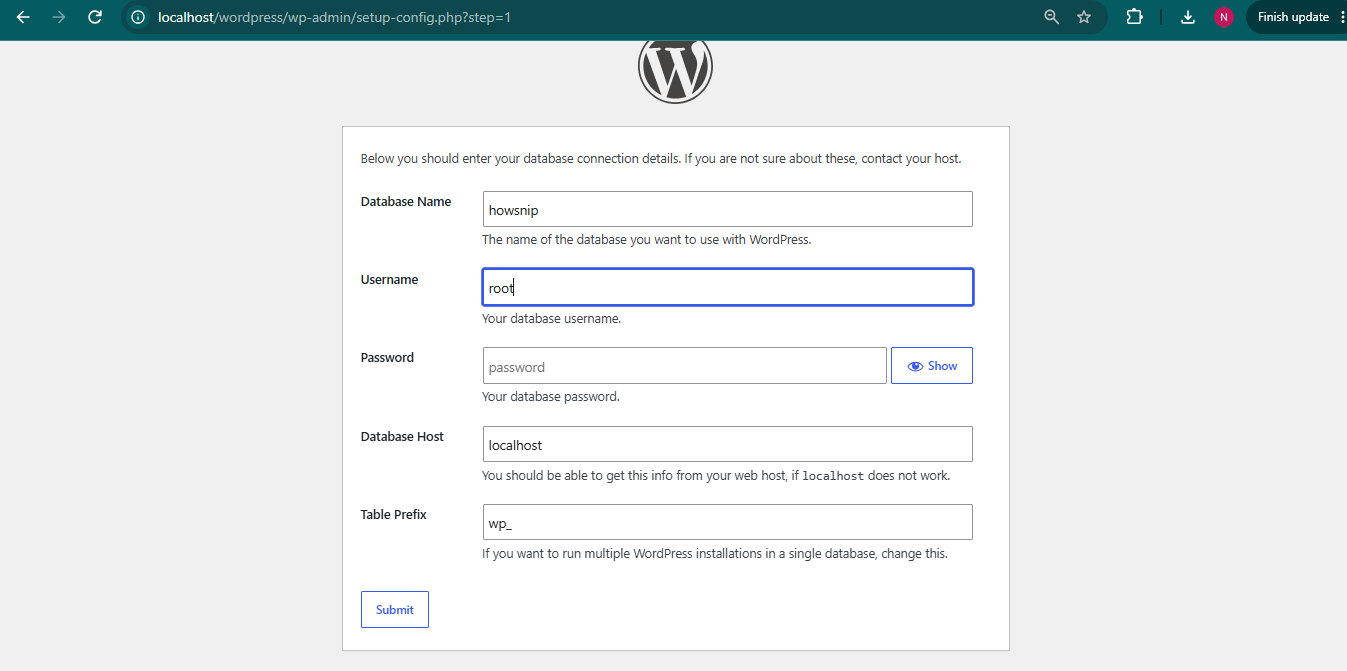Click the Finish update button
Image resolution: width=1347 pixels, height=671 pixels.
coord(1293,17)
